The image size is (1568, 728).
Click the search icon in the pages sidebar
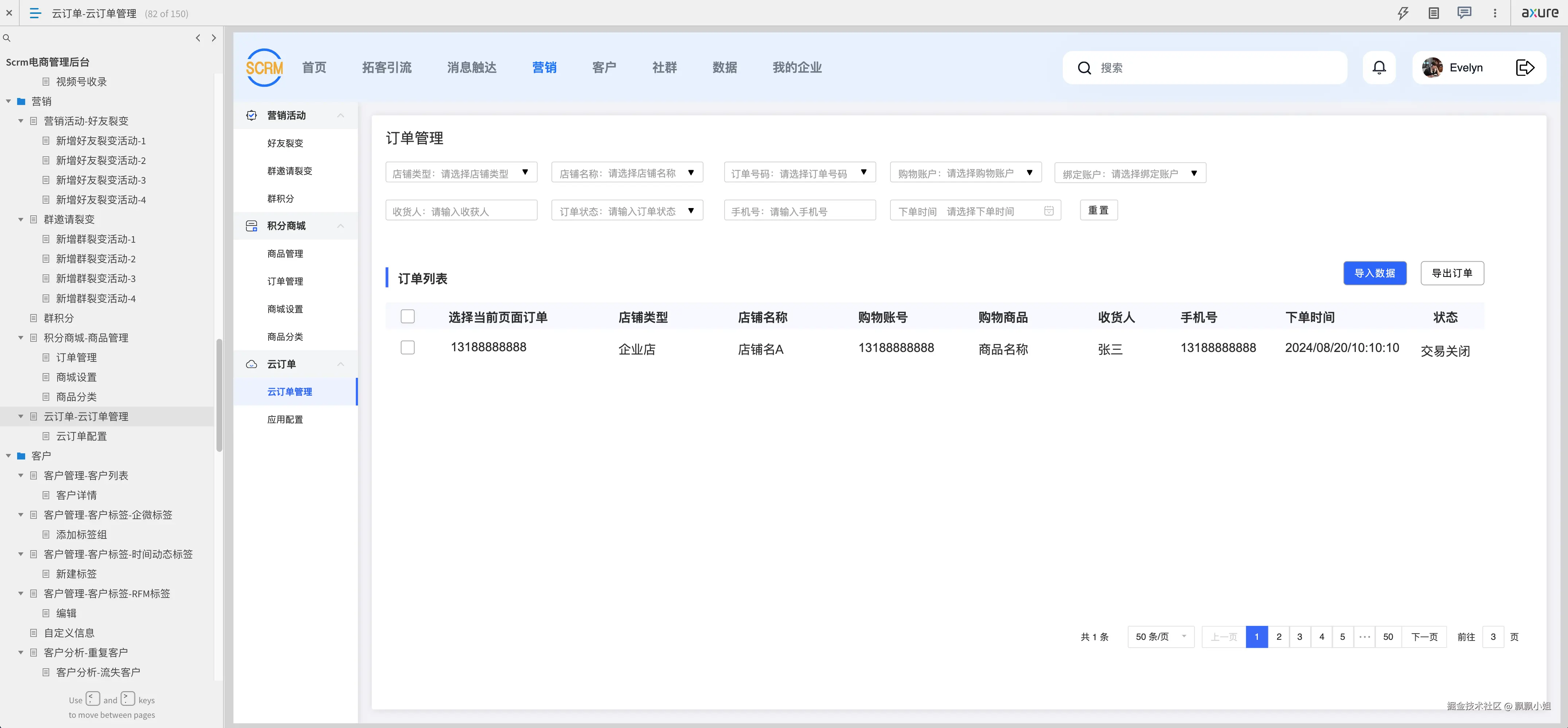click(7, 38)
